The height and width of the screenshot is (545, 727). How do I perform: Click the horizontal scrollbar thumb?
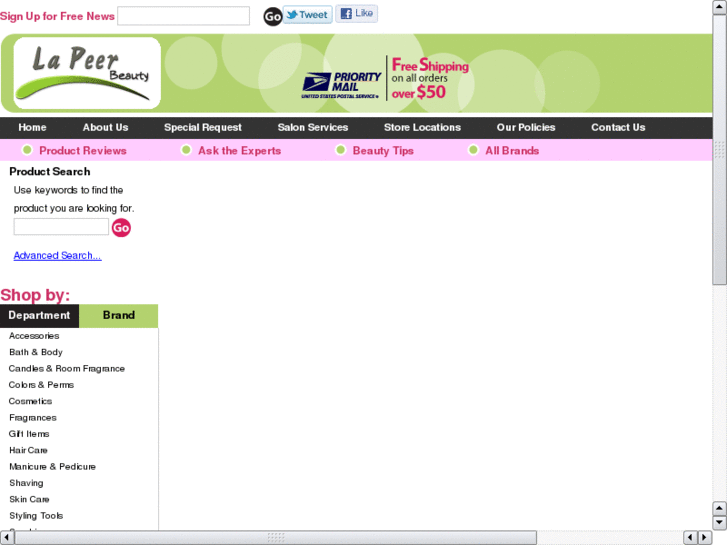click(275, 538)
